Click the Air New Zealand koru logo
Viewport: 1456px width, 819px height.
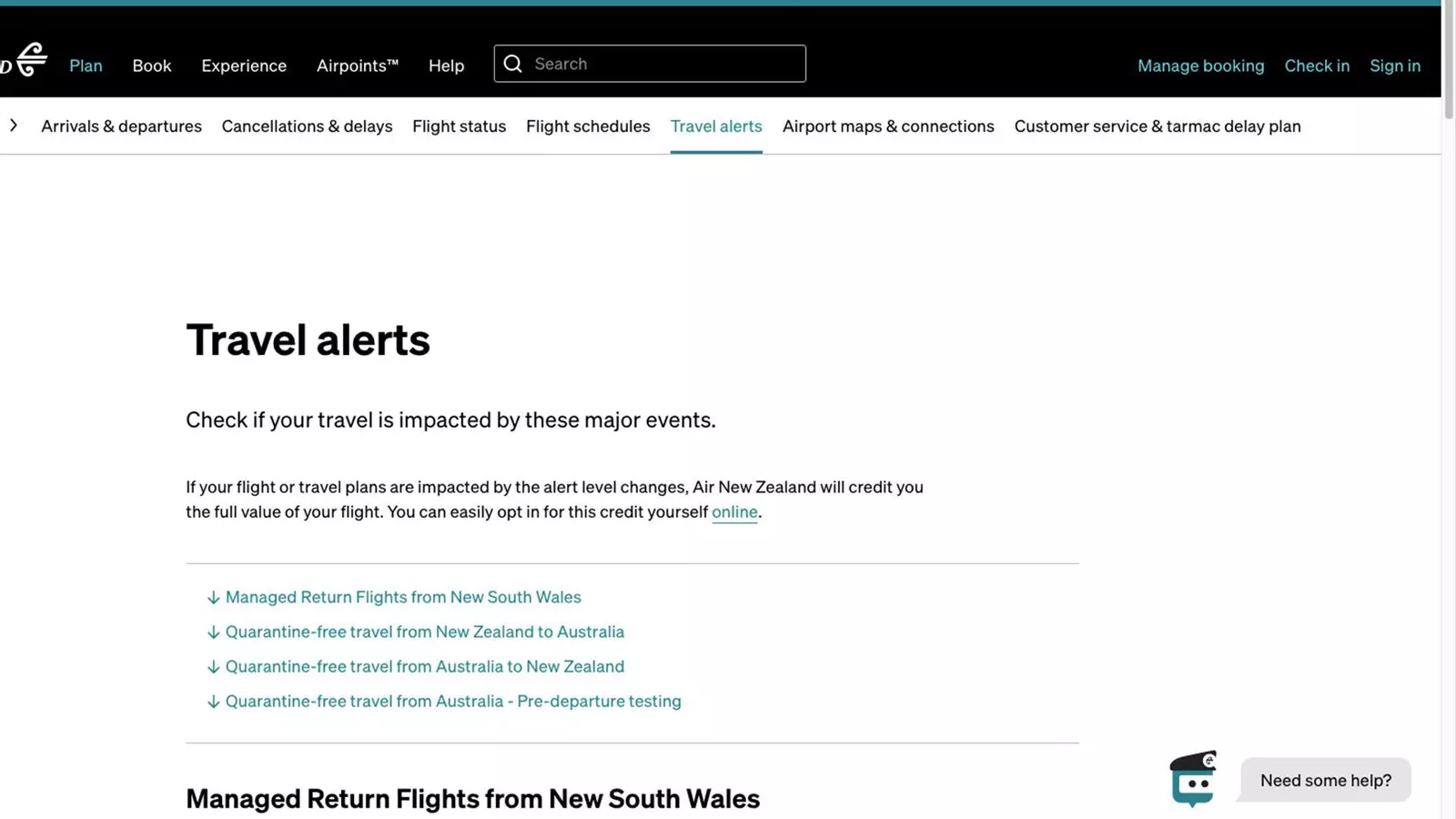click(x=31, y=60)
